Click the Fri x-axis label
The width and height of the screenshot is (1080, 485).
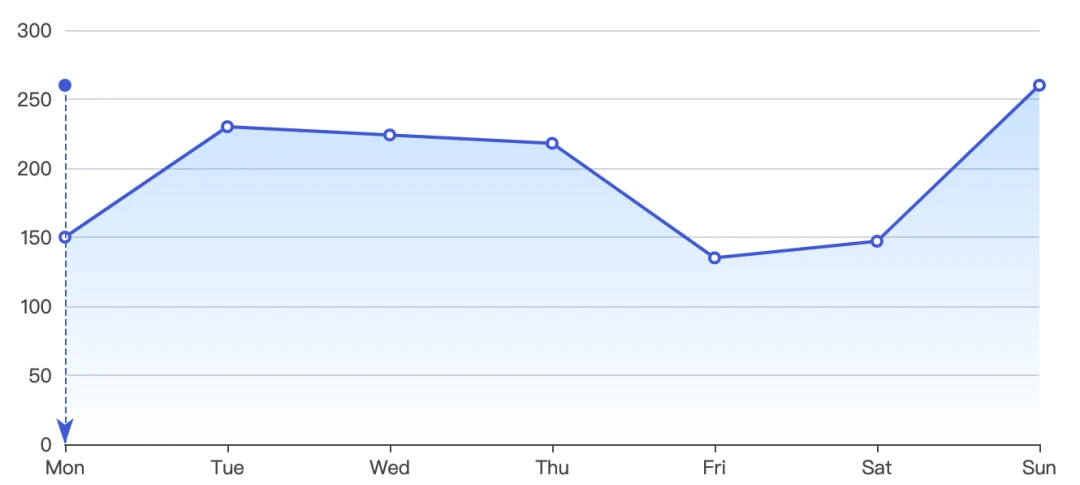pyautogui.click(x=714, y=468)
